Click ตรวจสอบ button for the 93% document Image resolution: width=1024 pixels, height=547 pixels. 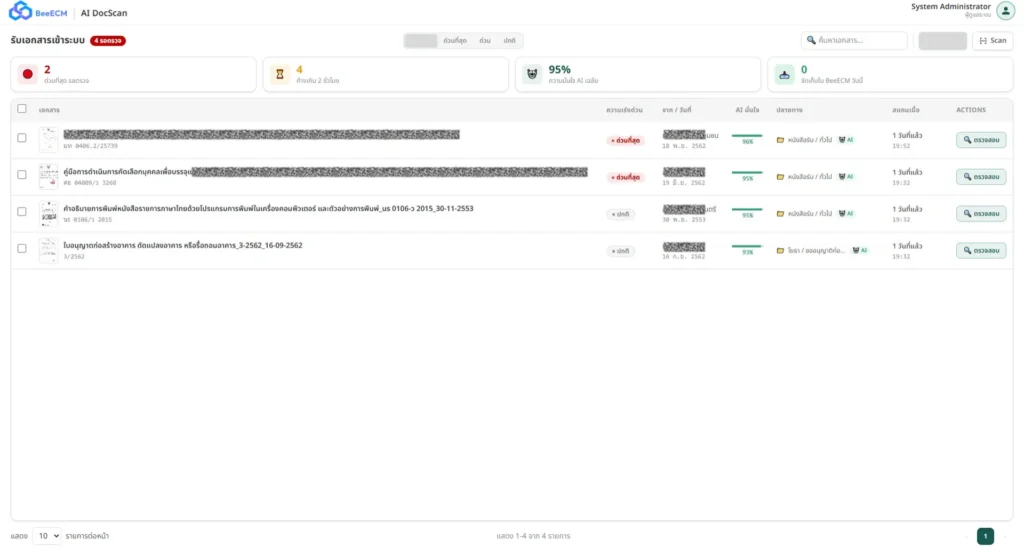tap(981, 250)
